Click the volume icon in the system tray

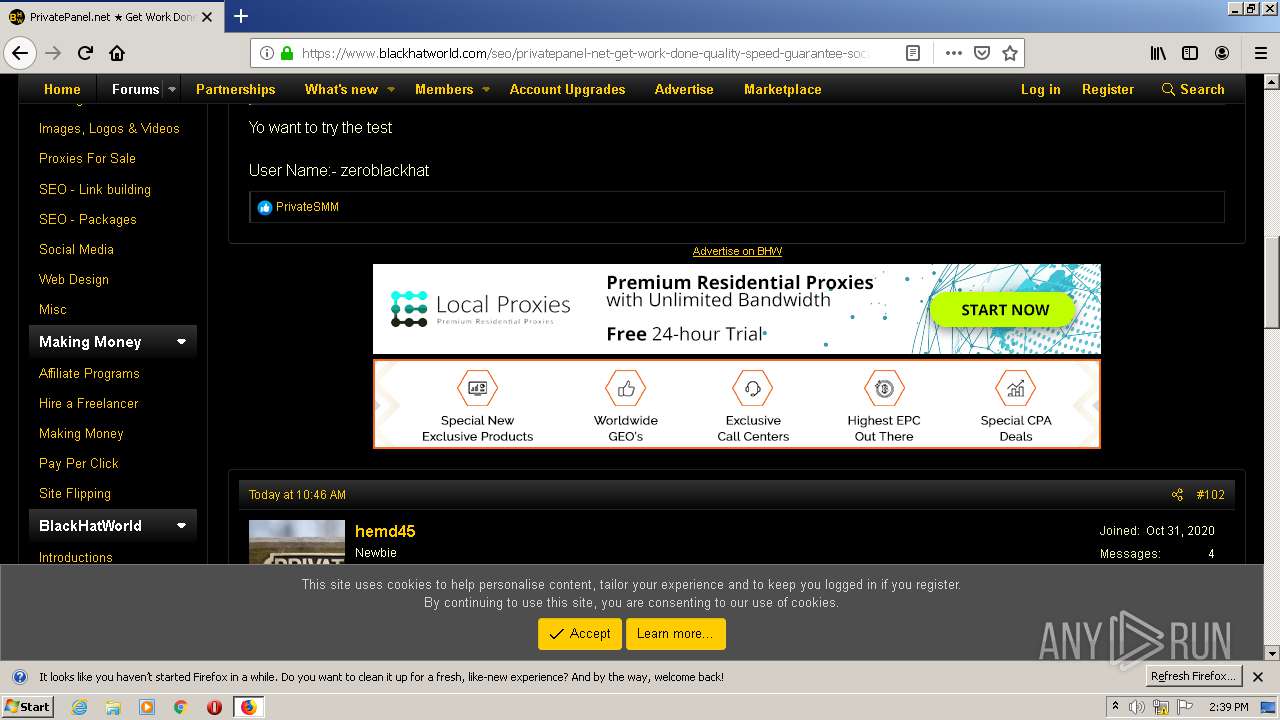(1138, 707)
